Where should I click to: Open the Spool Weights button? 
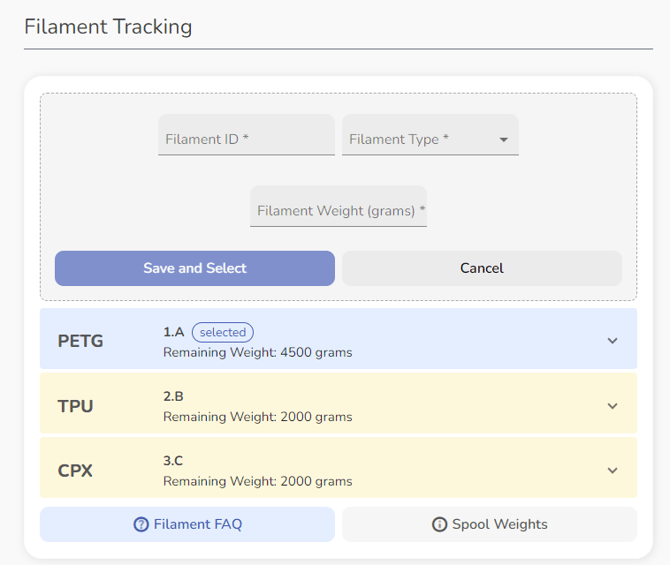490,524
